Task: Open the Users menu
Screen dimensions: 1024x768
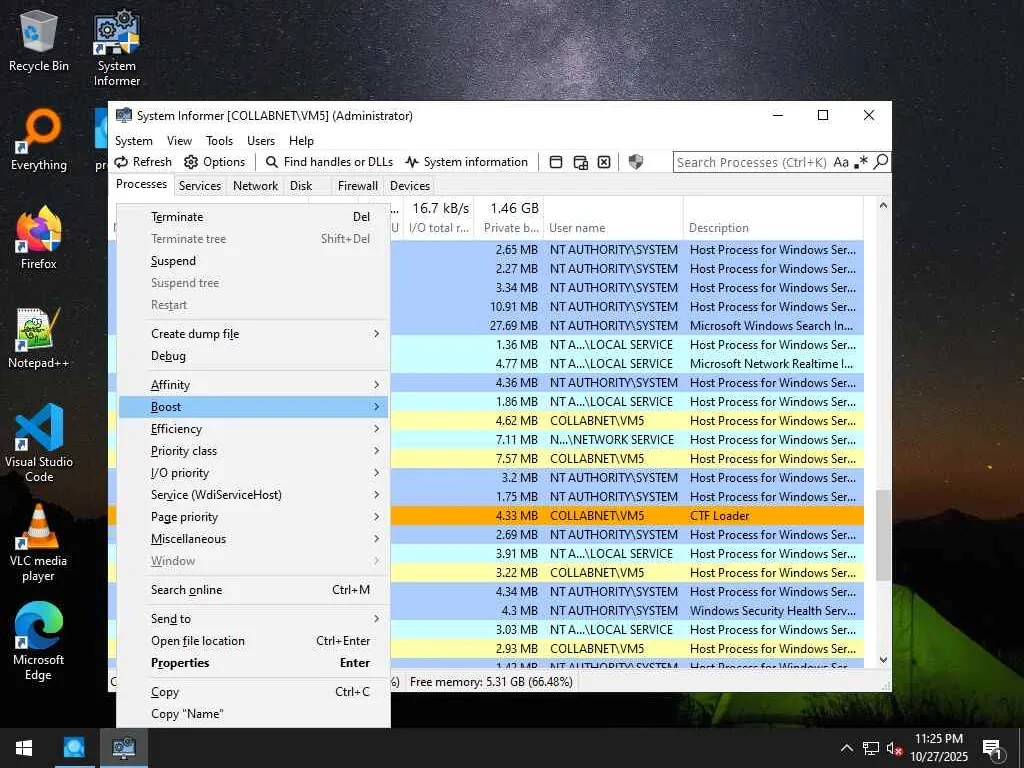Action: pyautogui.click(x=261, y=141)
